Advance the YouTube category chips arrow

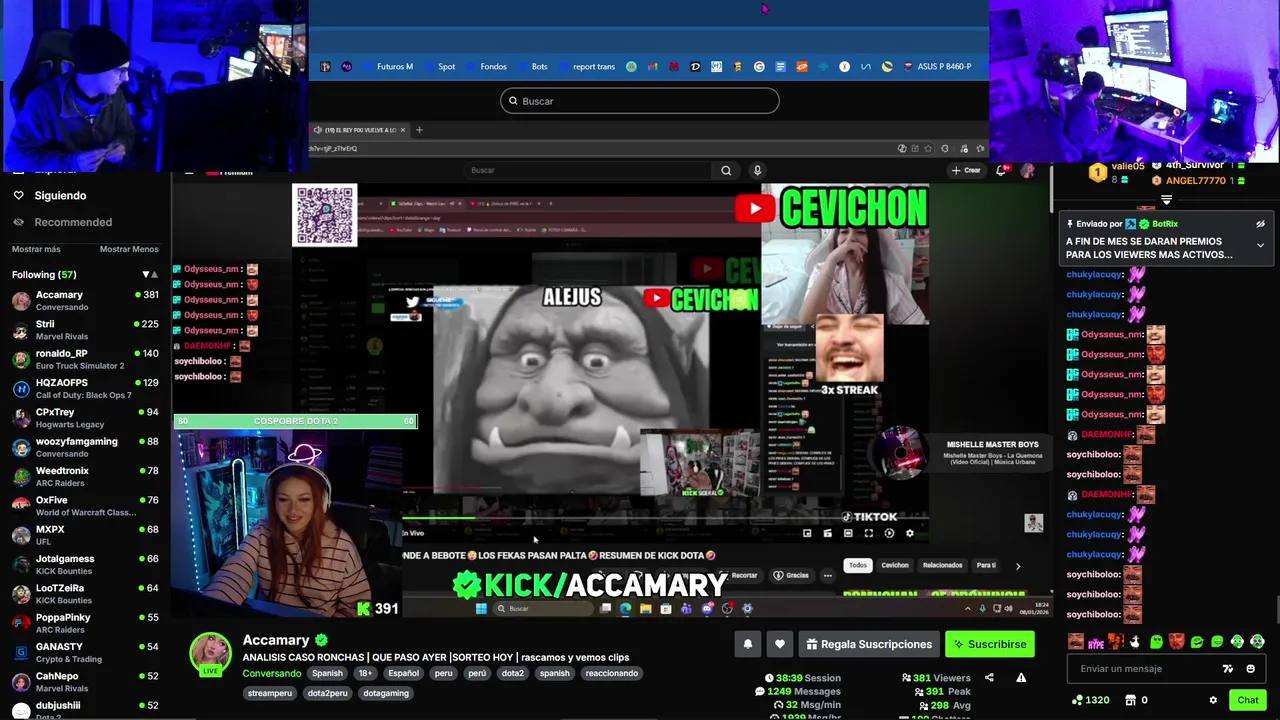click(x=1018, y=566)
